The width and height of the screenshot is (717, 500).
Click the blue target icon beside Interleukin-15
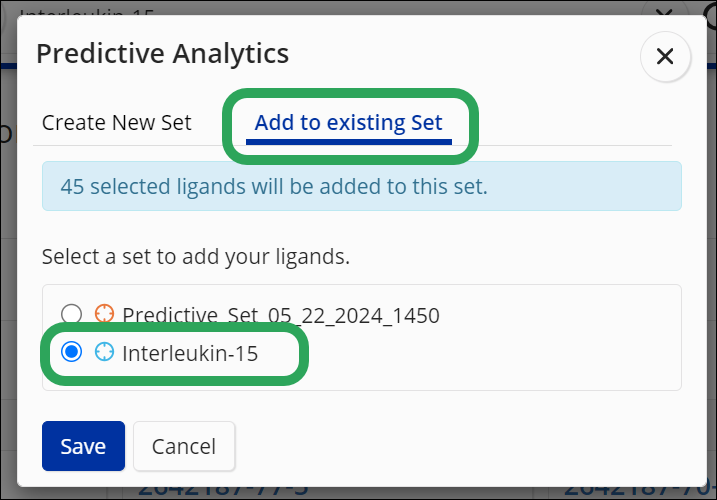(x=104, y=352)
